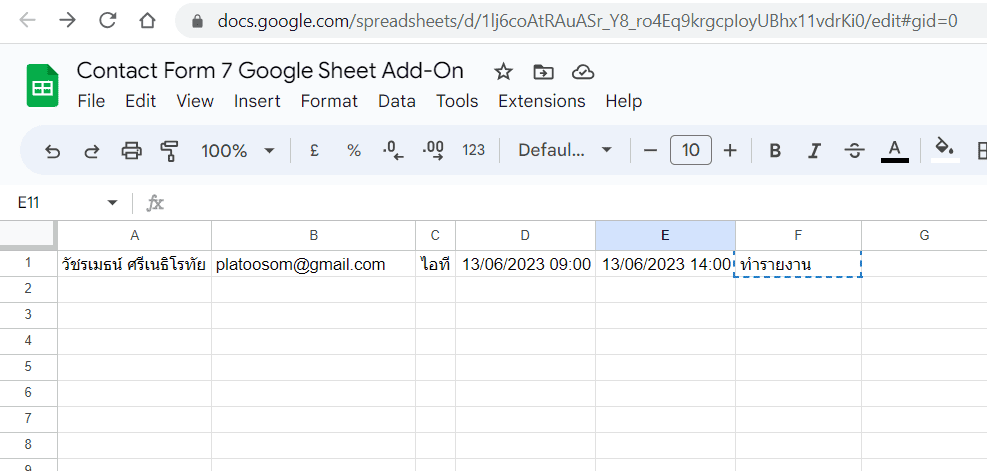987x471 pixels.
Task: Click the Redo arrow icon
Action: [x=91, y=151]
